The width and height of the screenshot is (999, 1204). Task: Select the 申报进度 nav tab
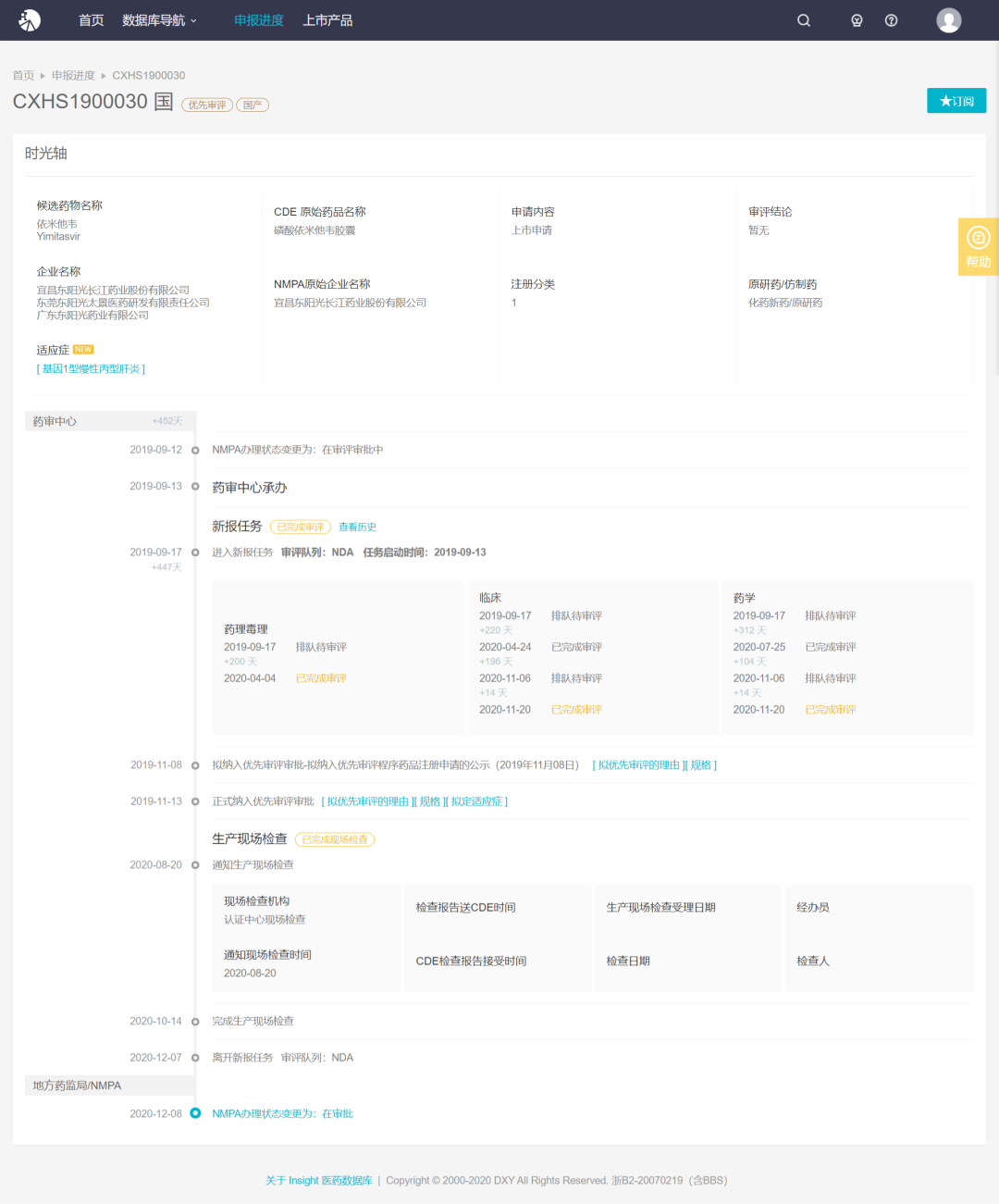point(259,20)
